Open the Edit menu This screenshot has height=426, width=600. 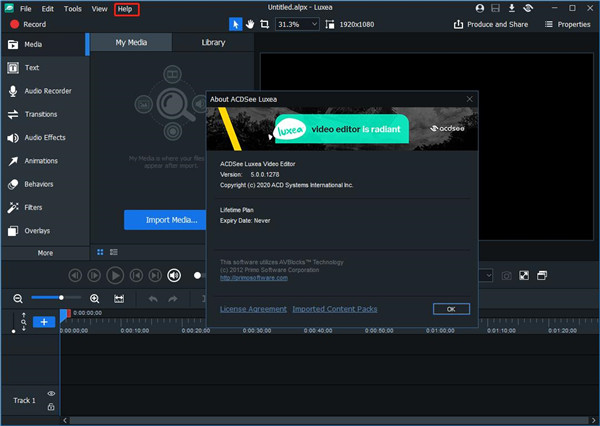(x=47, y=9)
